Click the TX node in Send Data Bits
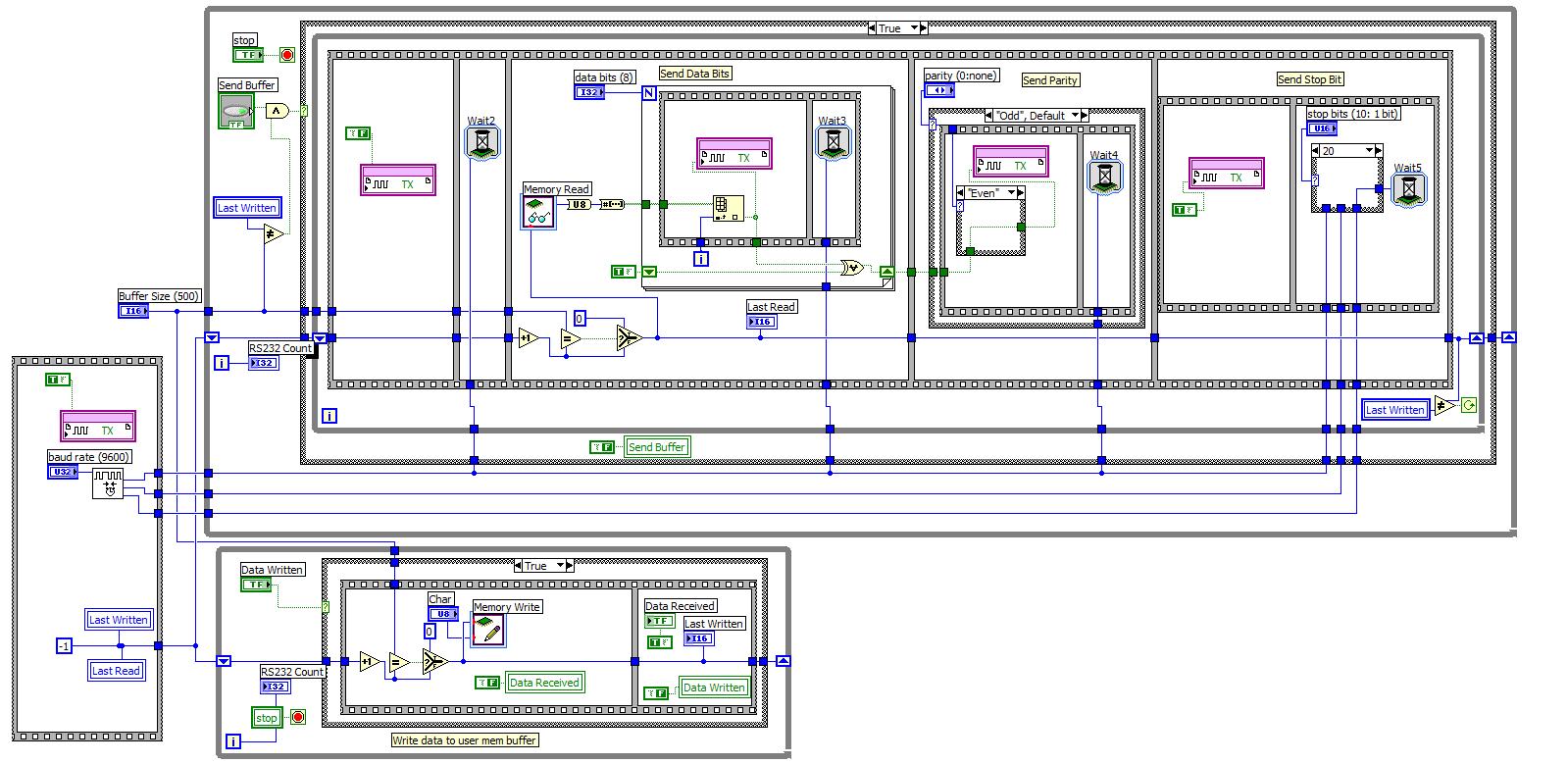Screen dimensions: 1568x764 (734, 154)
